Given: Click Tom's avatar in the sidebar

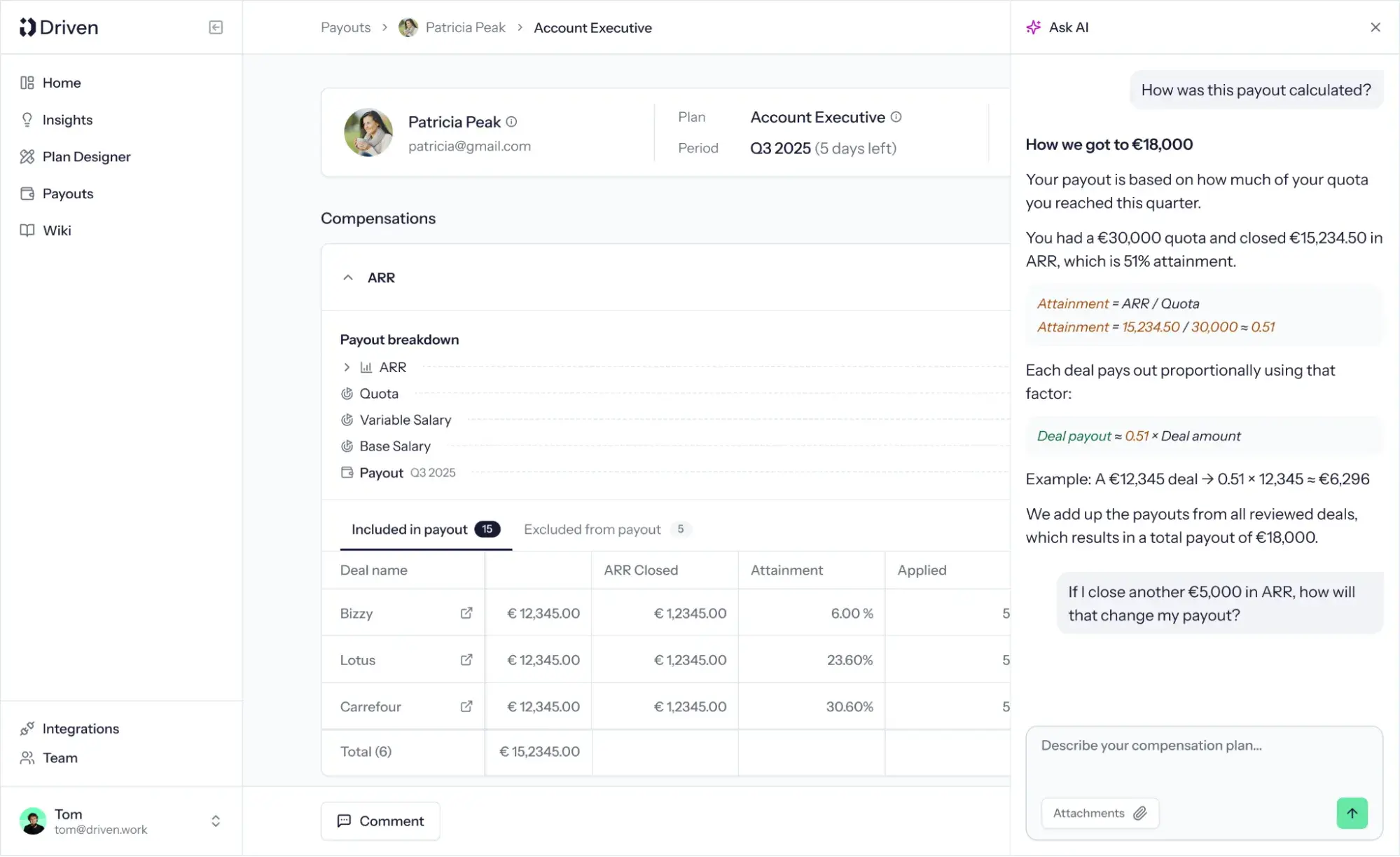Looking at the screenshot, I should coord(33,821).
